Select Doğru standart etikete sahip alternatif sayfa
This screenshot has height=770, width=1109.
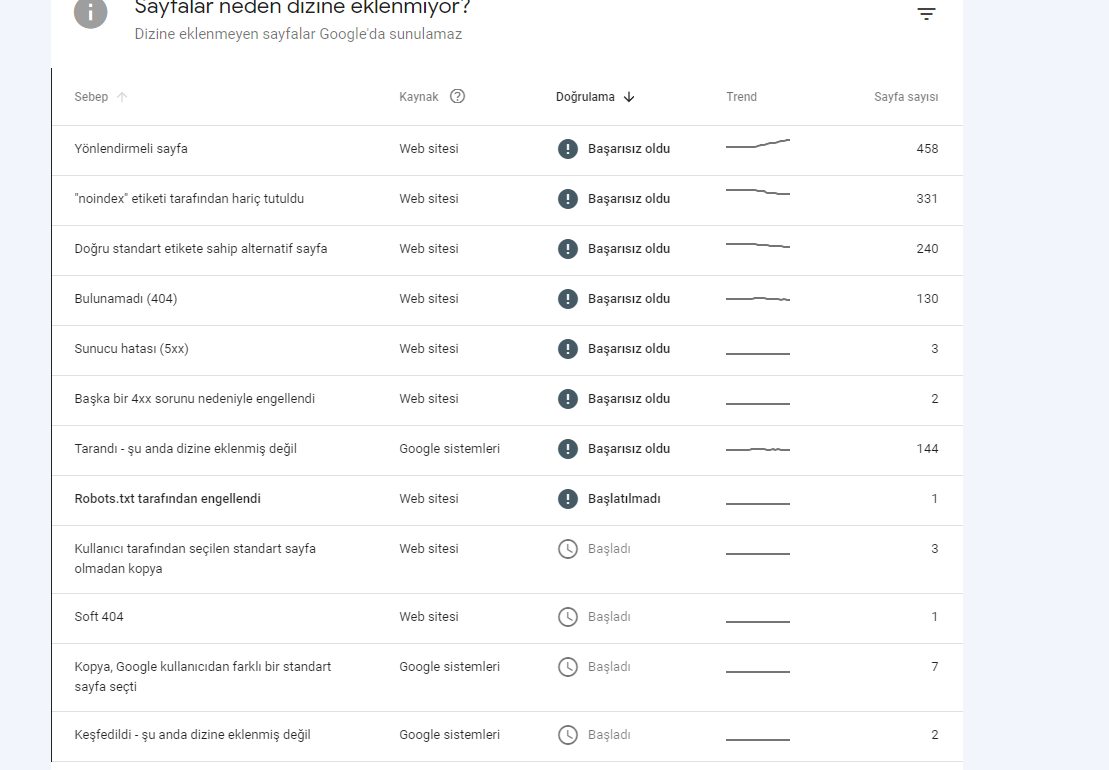click(x=508, y=249)
